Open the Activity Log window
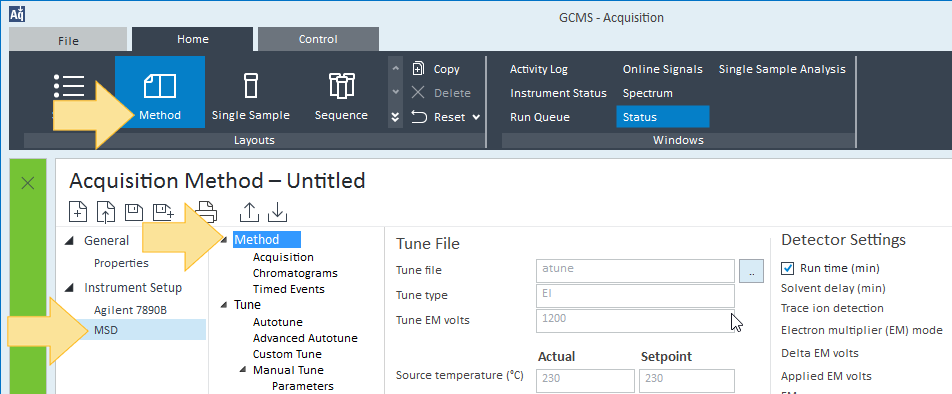The height and width of the screenshot is (394, 952). click(539, 69)
